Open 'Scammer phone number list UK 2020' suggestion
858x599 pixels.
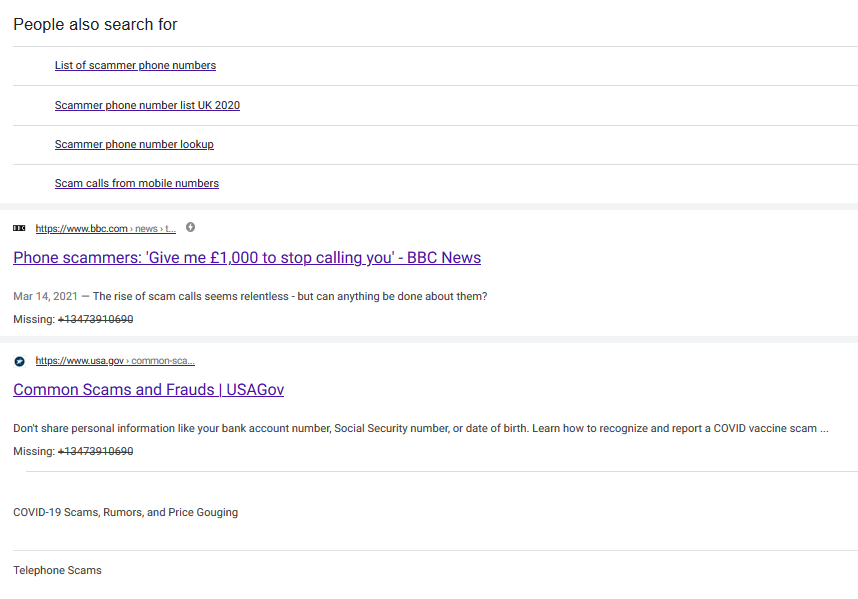tap(147, 105)
